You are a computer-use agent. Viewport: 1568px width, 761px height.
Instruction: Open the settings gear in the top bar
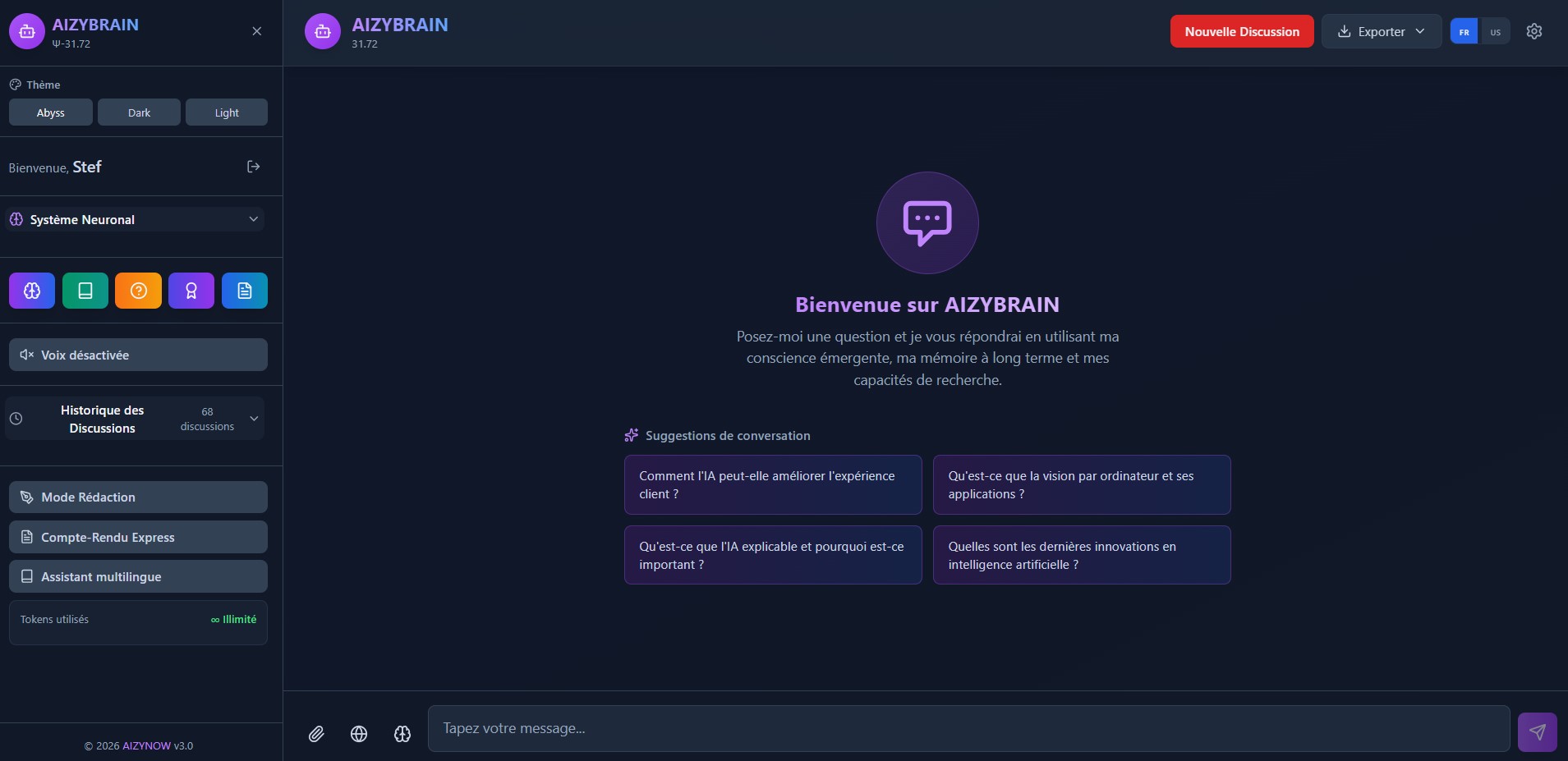pos(1534,31)
